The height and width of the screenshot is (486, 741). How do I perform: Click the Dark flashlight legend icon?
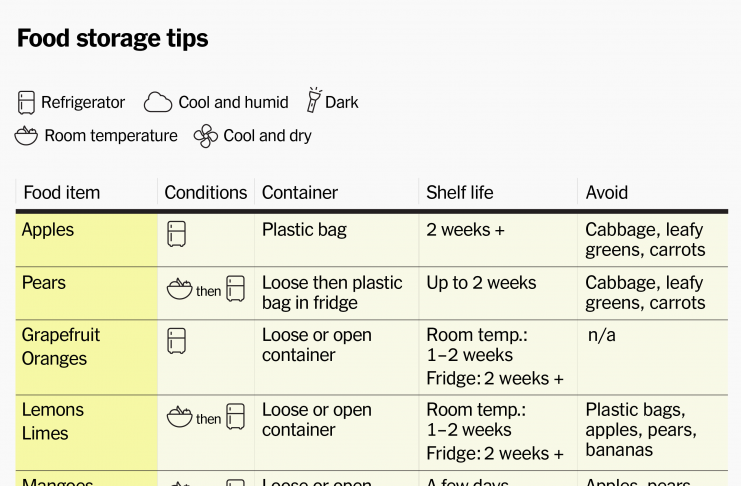tap(314, 100)
